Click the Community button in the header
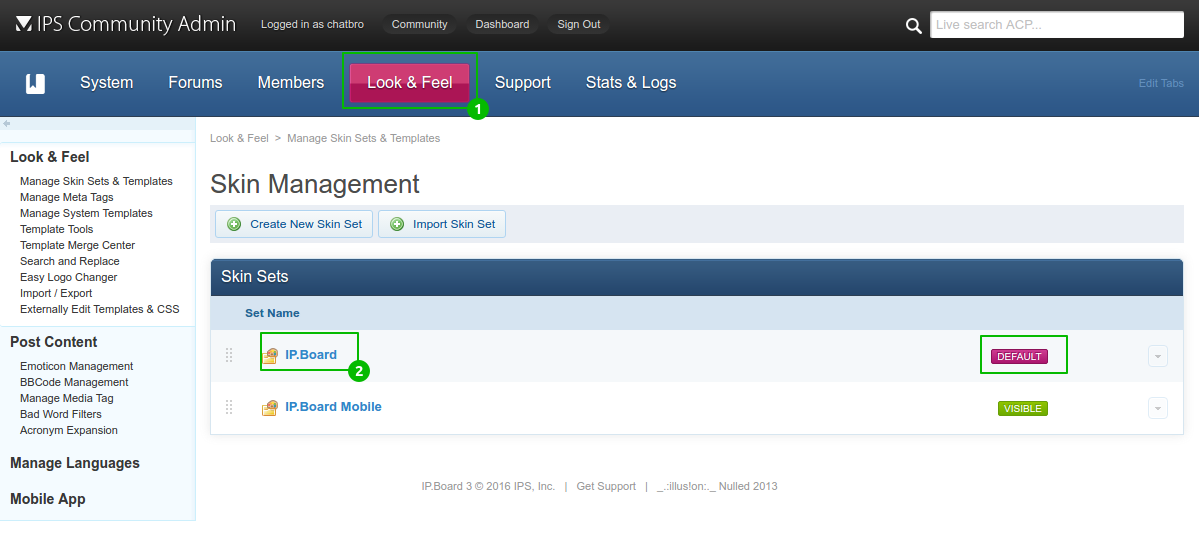 coord(419,24)
